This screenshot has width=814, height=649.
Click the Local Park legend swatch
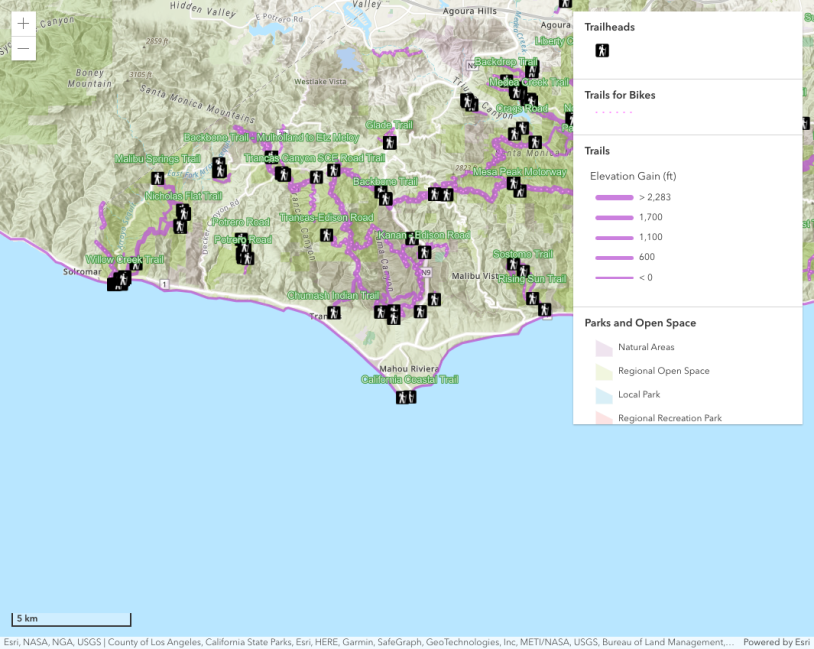(x=603, y=395)
